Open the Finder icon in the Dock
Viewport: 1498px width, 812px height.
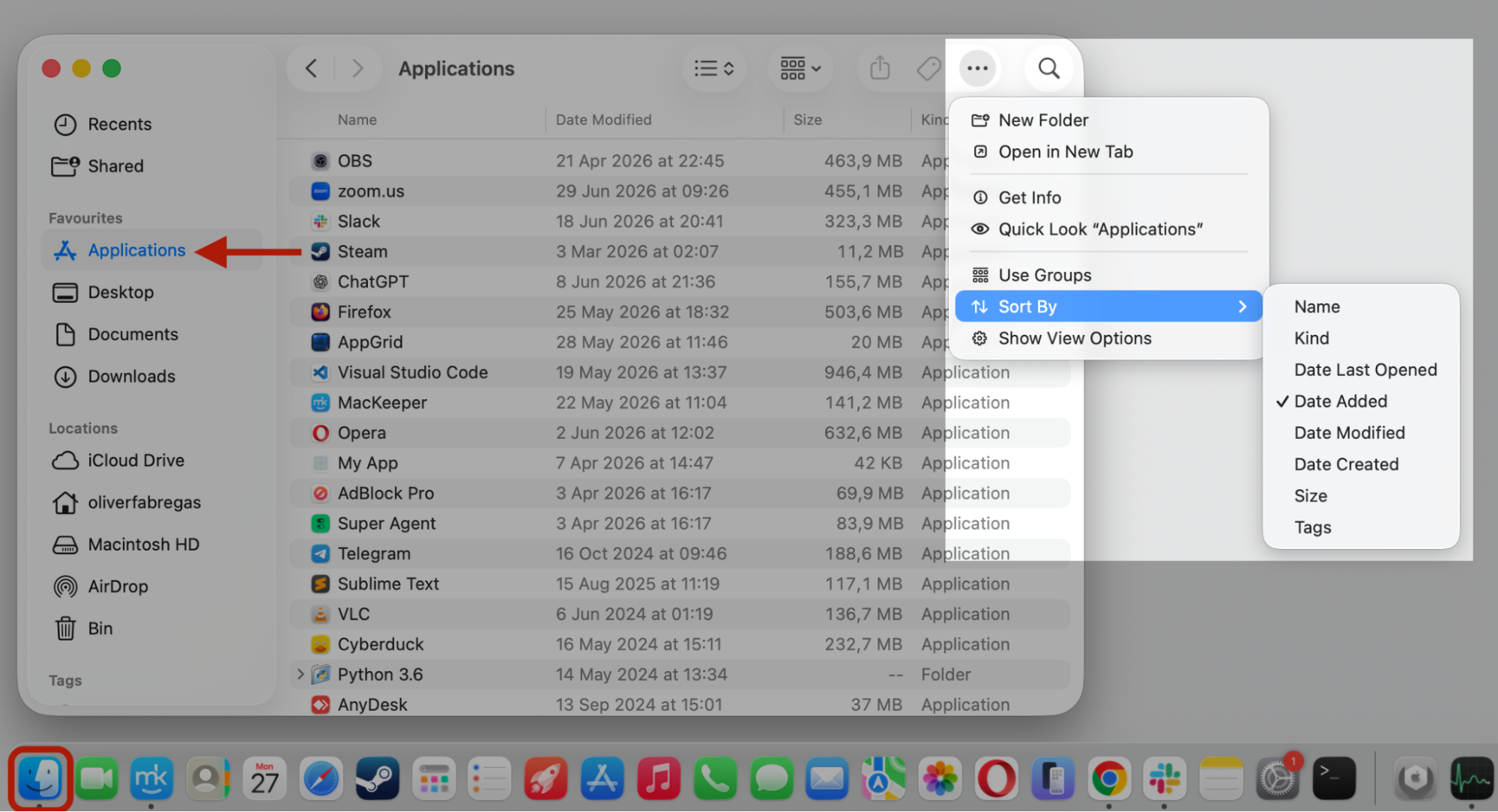(40, 780)
